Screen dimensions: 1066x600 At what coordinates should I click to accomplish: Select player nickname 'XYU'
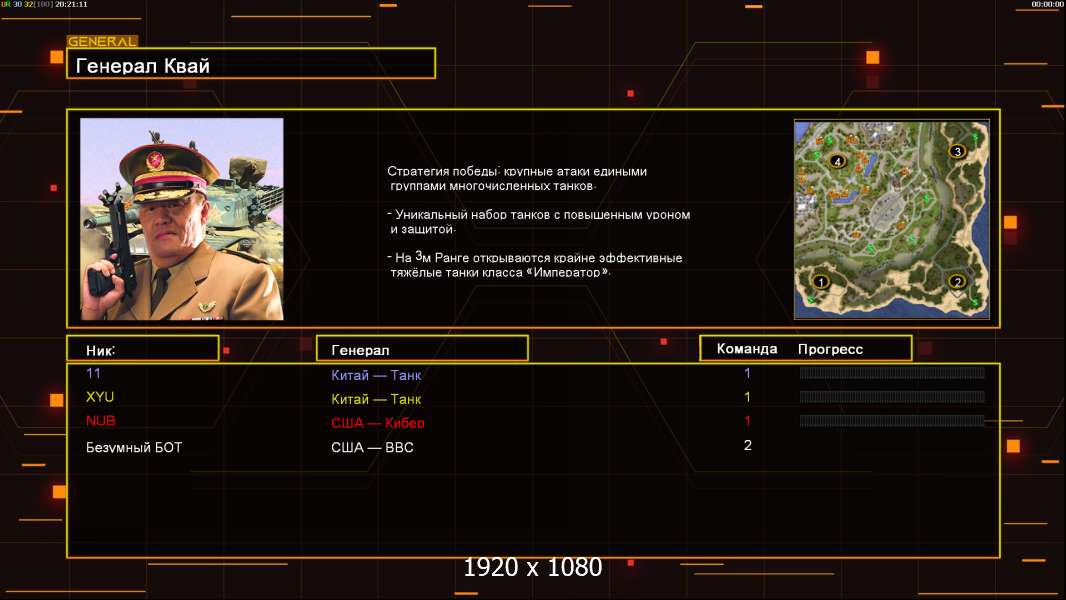[x=100, y=397]
